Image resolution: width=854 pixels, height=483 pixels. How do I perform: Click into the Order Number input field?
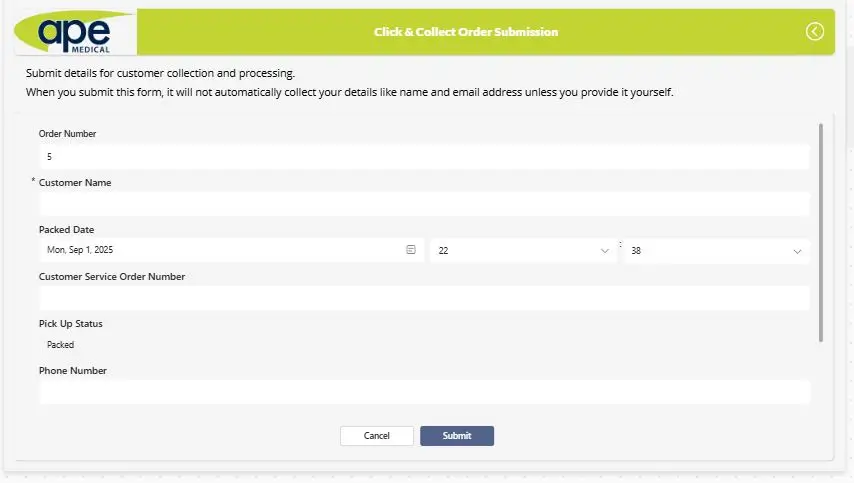(424, 157)
